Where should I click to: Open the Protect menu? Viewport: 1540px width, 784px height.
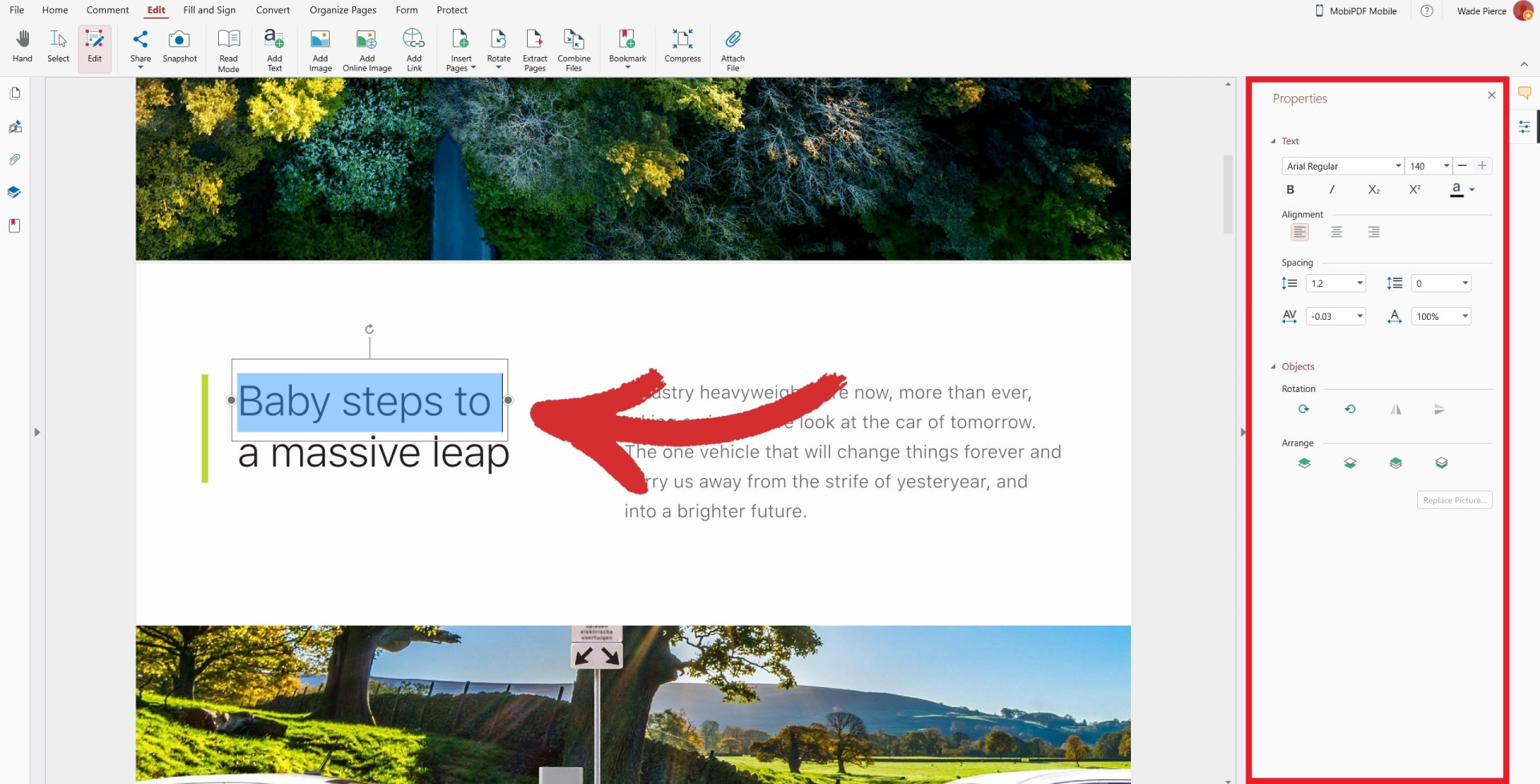(x=452, y=10)
